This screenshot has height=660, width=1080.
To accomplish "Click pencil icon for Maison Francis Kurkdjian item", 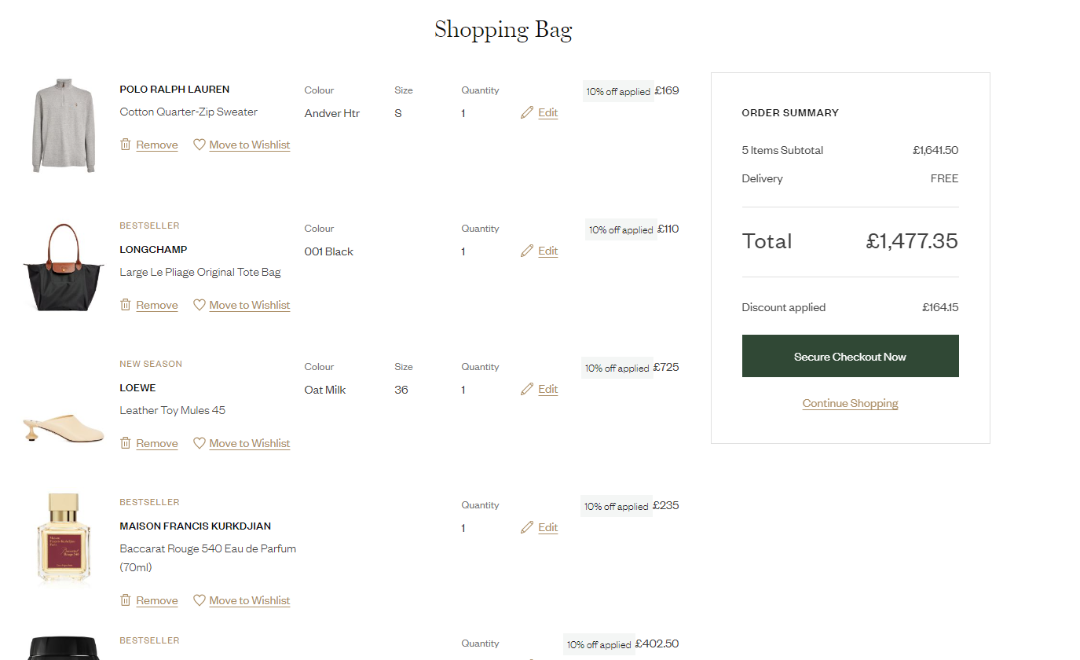I will tap(527, 528).
